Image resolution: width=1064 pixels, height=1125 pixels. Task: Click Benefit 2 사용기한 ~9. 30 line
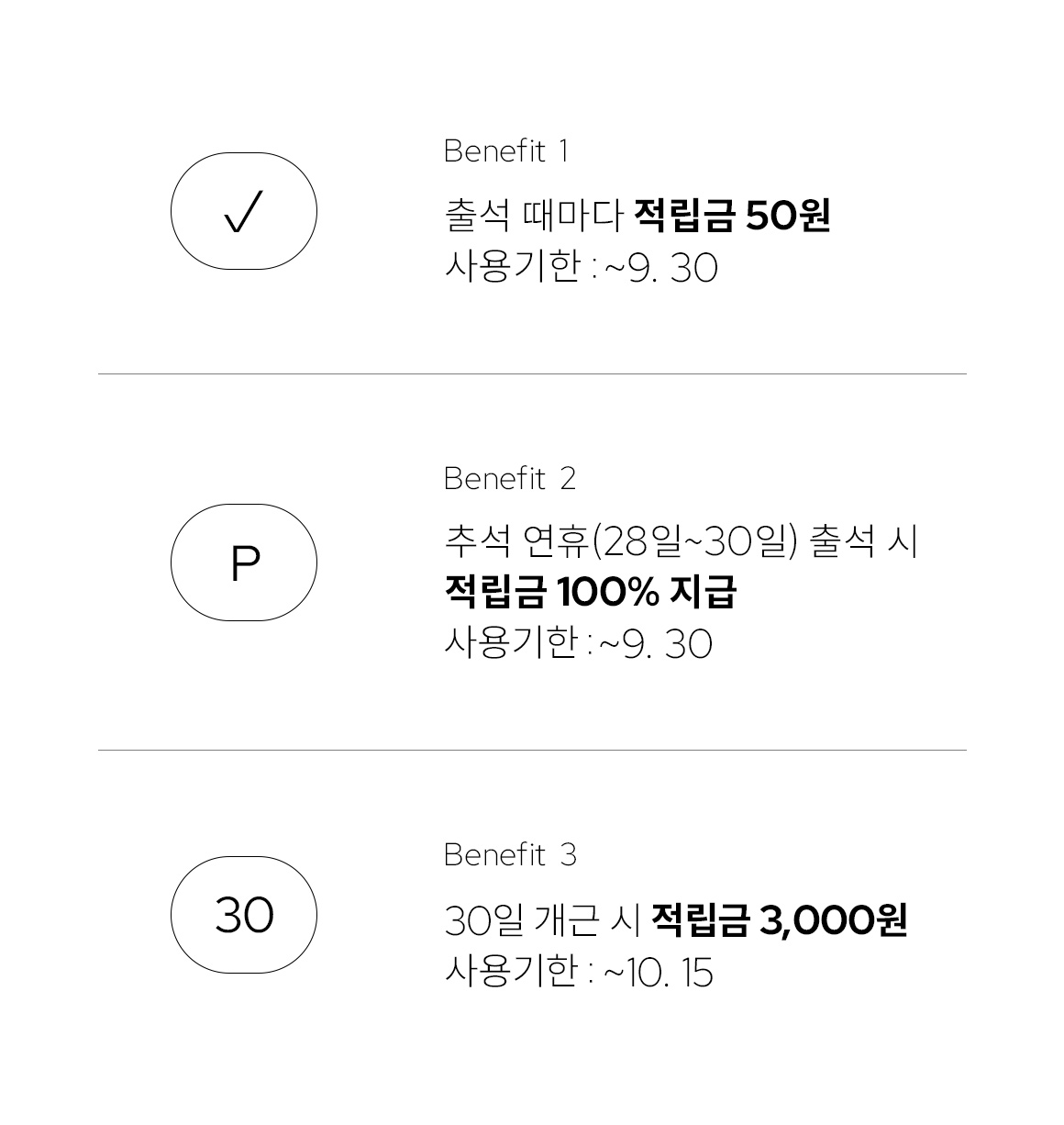pos(578,643)
